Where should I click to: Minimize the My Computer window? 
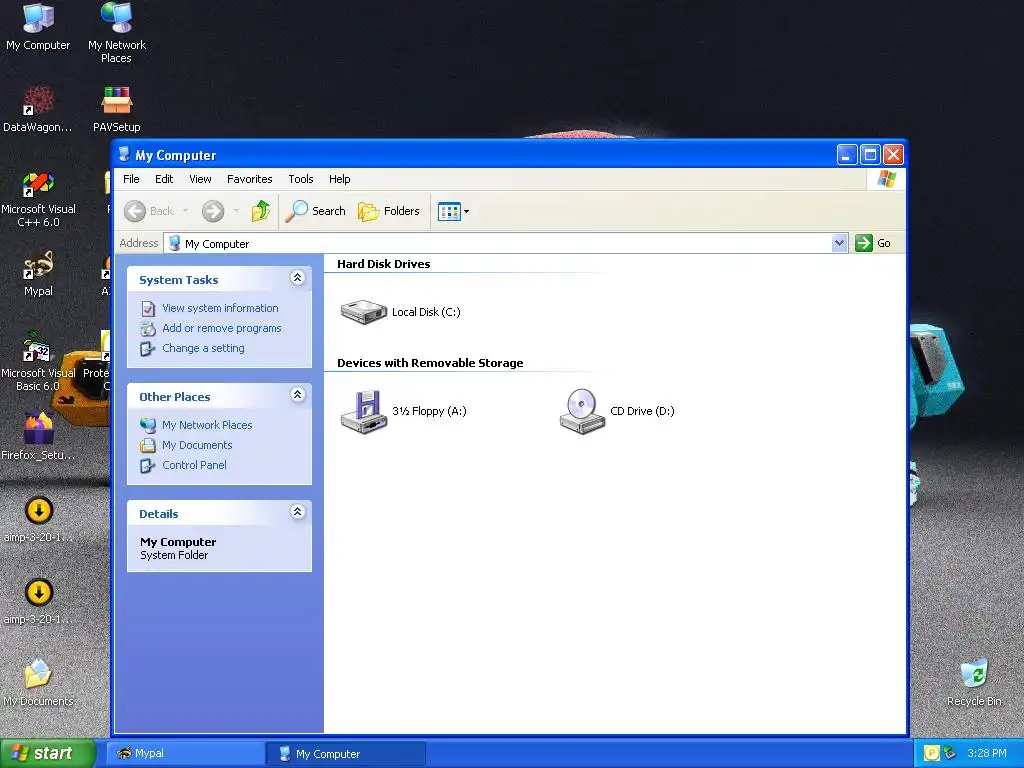pos(846,155)
